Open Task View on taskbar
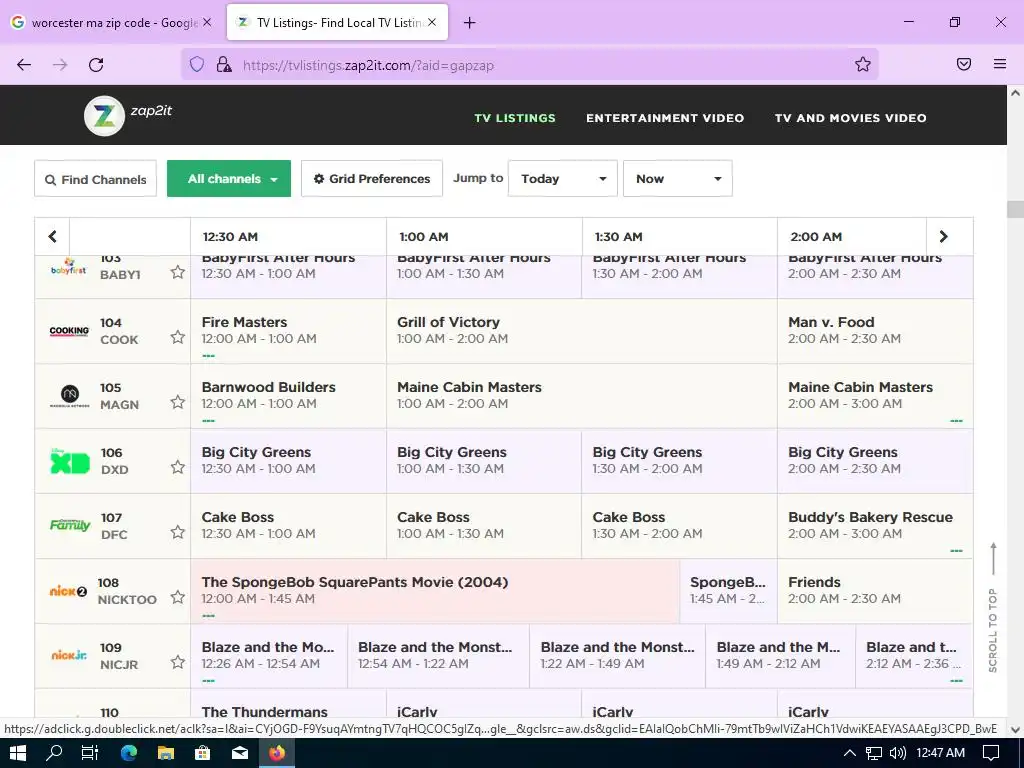Viewport: 1024px width, 768px height. pos(90,753)
